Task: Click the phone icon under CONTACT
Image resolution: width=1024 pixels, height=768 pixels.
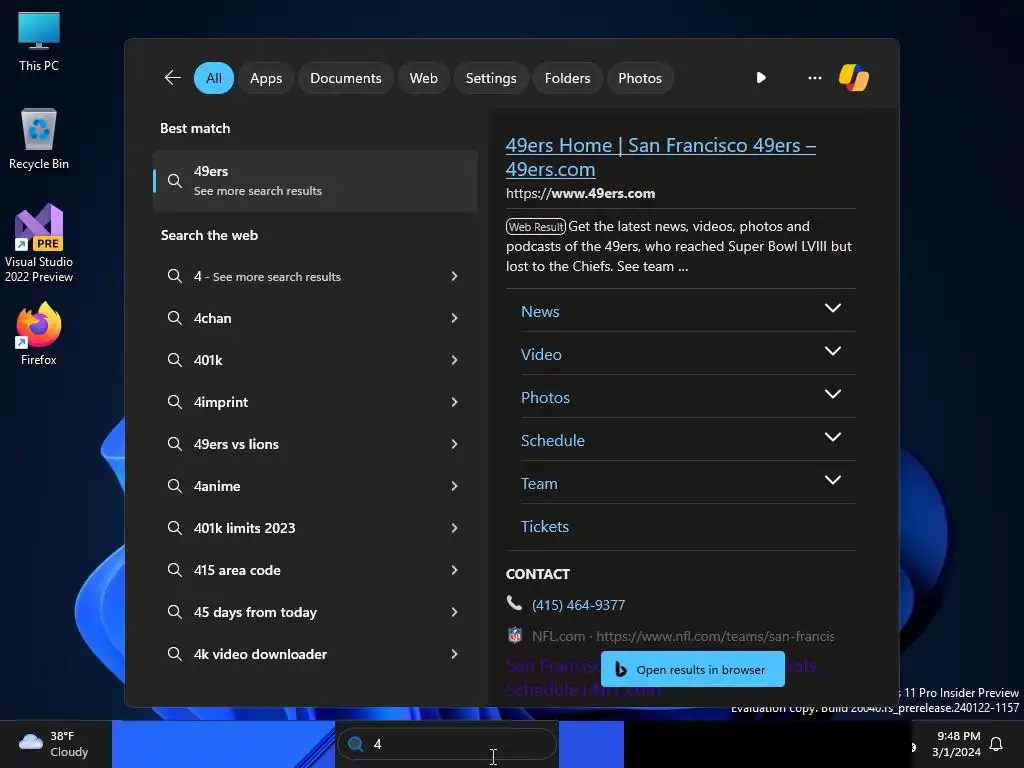Action: [x=514, y=603]
